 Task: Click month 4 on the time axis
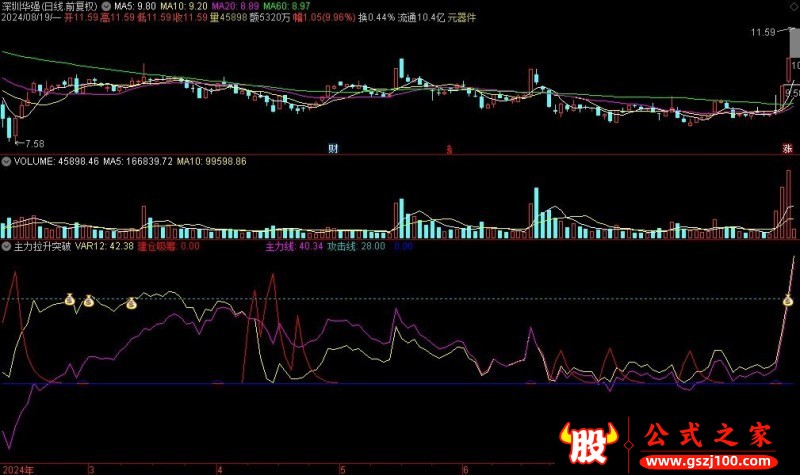(220, 470)
